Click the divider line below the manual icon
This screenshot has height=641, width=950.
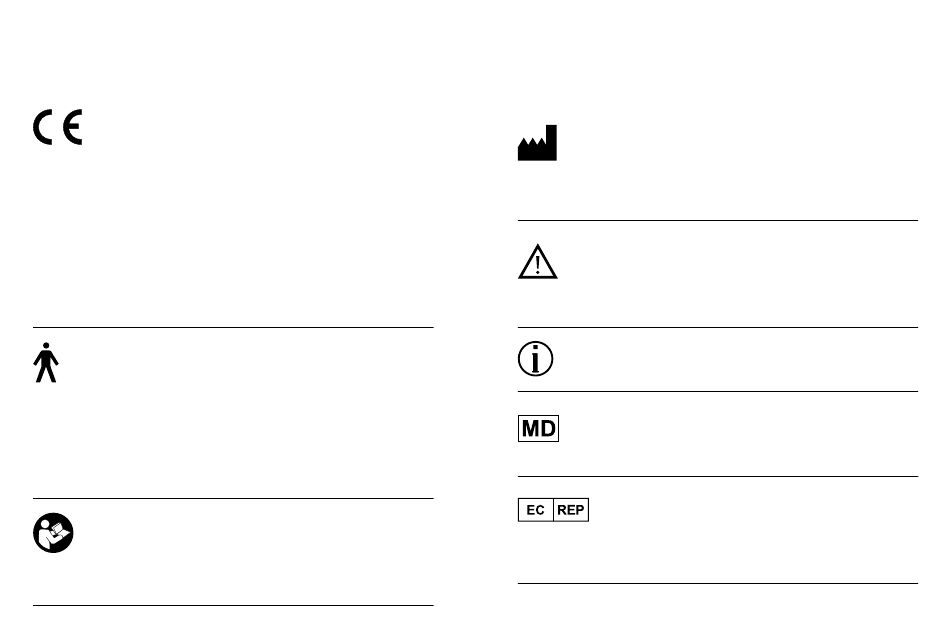coord(233,605)
